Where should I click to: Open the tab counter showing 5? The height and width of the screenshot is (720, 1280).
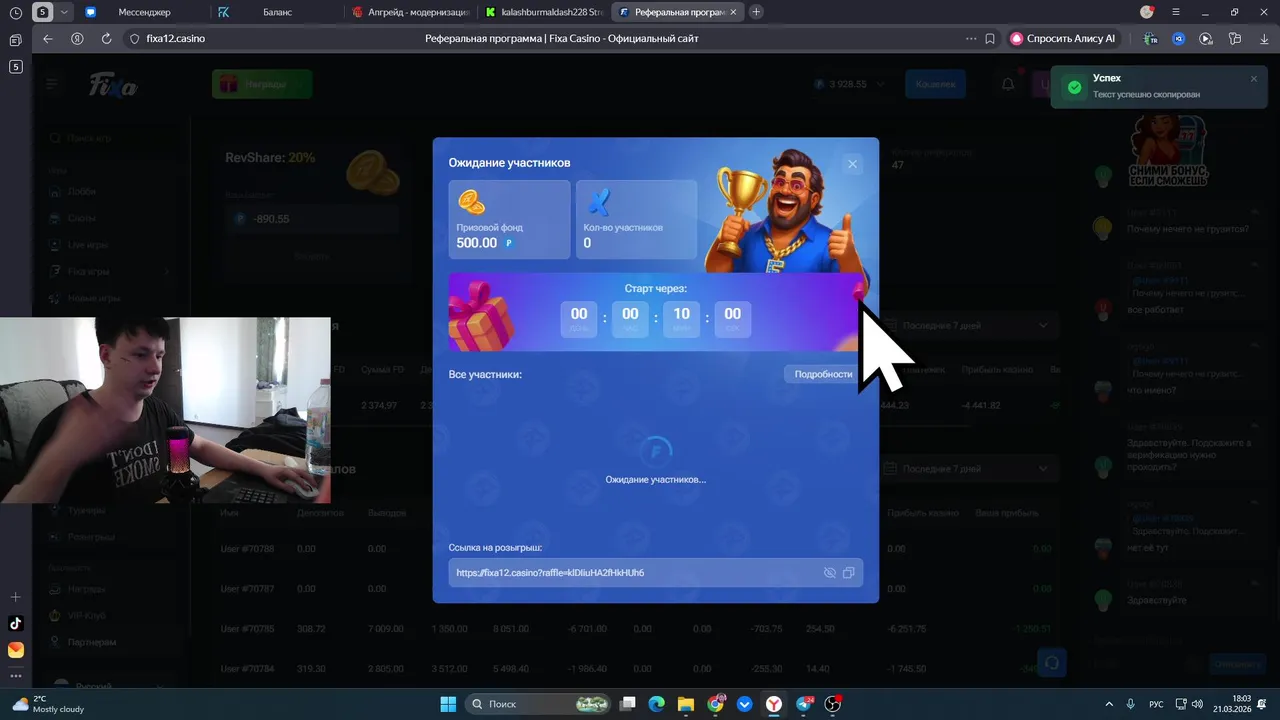(15, 67)
